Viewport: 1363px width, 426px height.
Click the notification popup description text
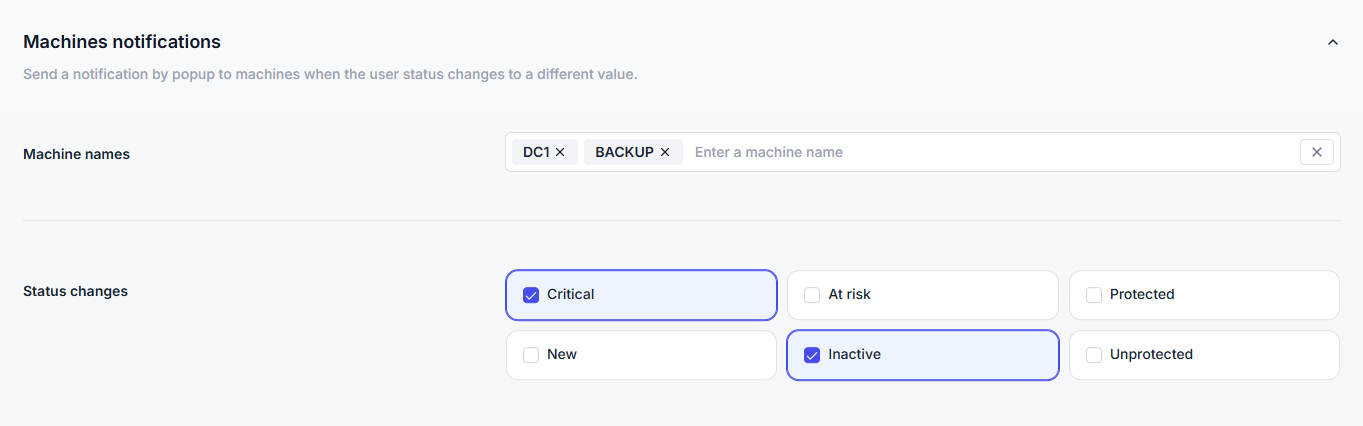[330, 74]
